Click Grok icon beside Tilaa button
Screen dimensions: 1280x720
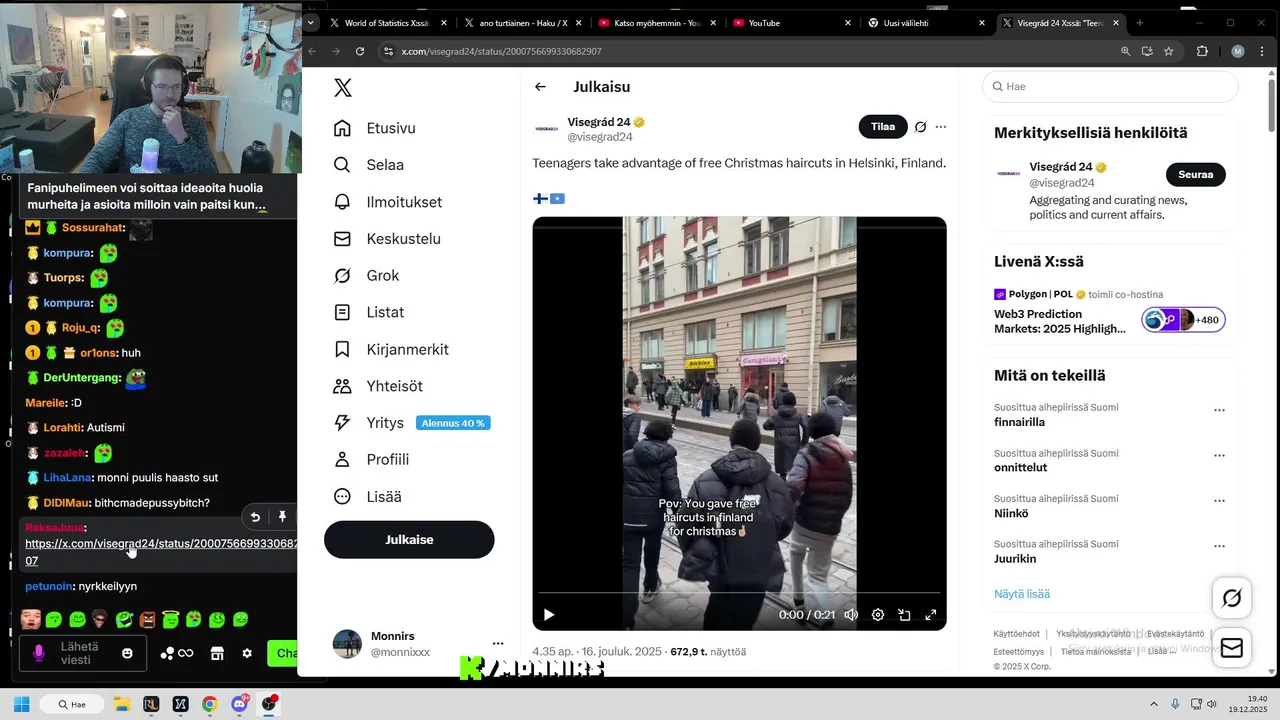coord(920,127)
